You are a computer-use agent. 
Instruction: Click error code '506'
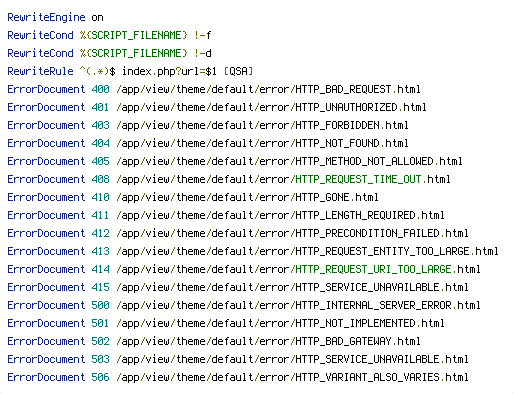click(100, 377)
